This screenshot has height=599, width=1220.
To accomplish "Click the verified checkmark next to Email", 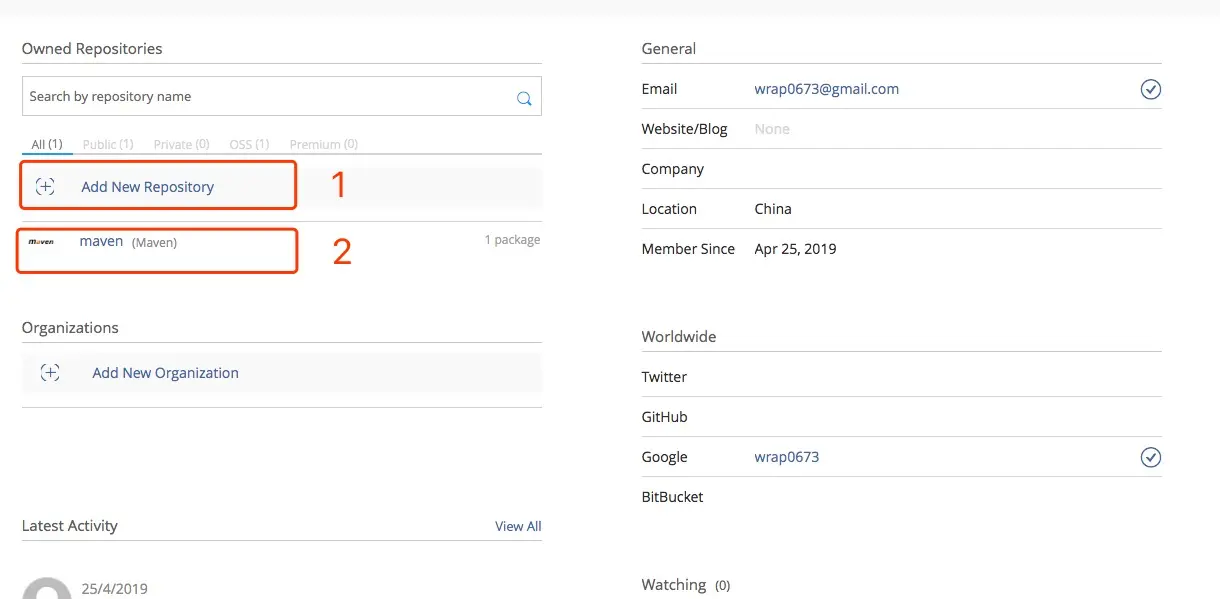I will [1151, 90].
